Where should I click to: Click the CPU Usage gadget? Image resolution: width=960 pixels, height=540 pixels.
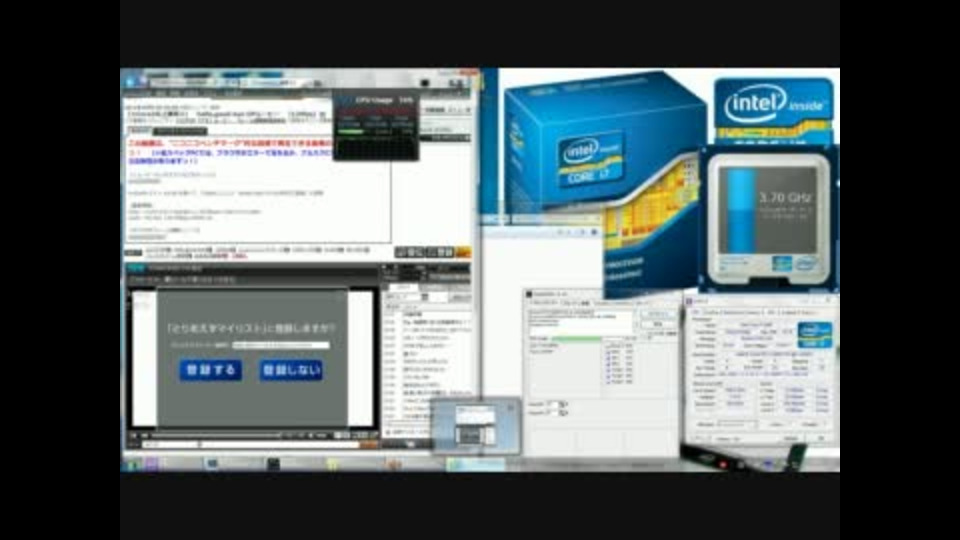pos(376,126)
